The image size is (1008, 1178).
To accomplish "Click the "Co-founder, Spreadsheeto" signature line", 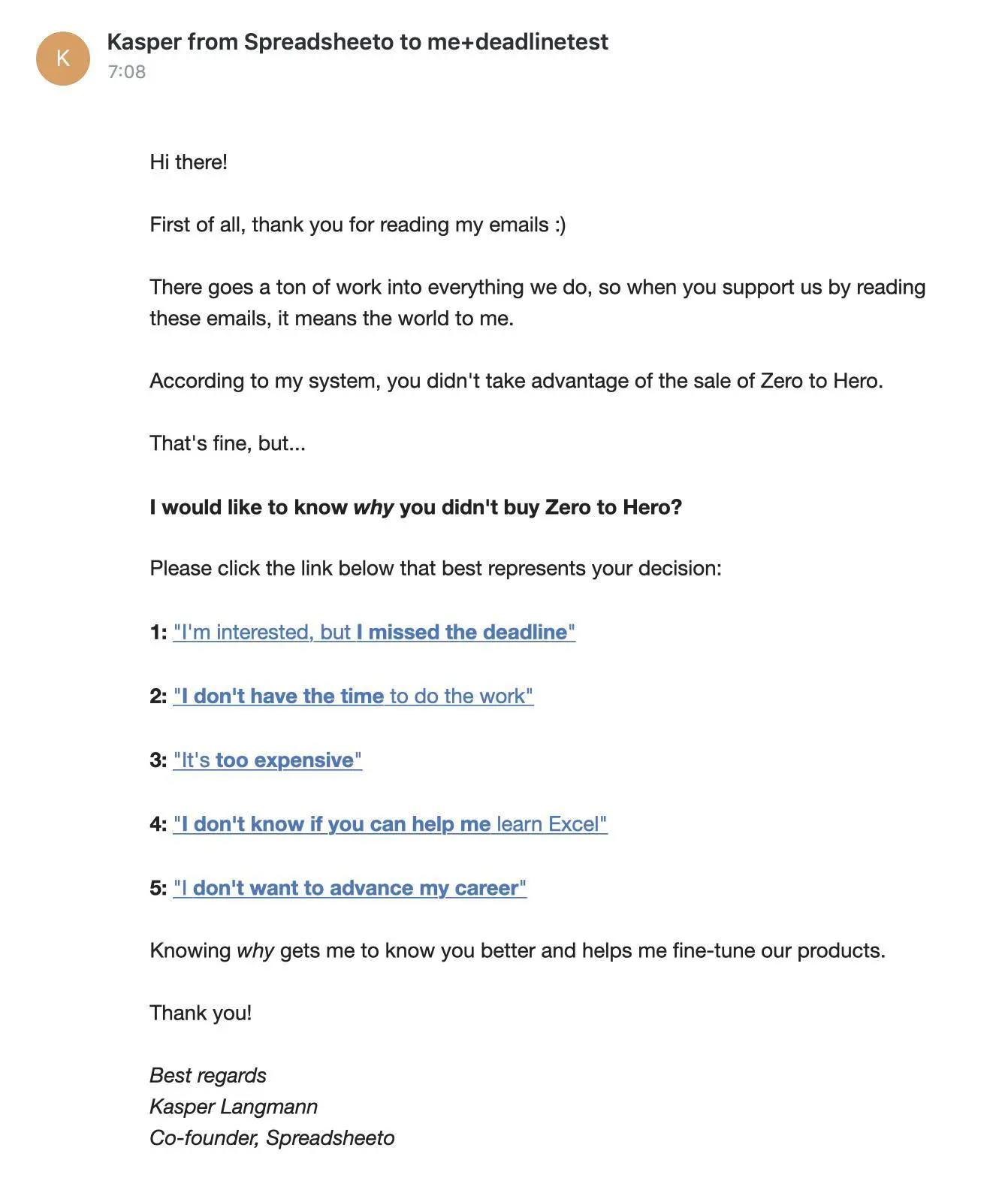I will coord(272,1138).
